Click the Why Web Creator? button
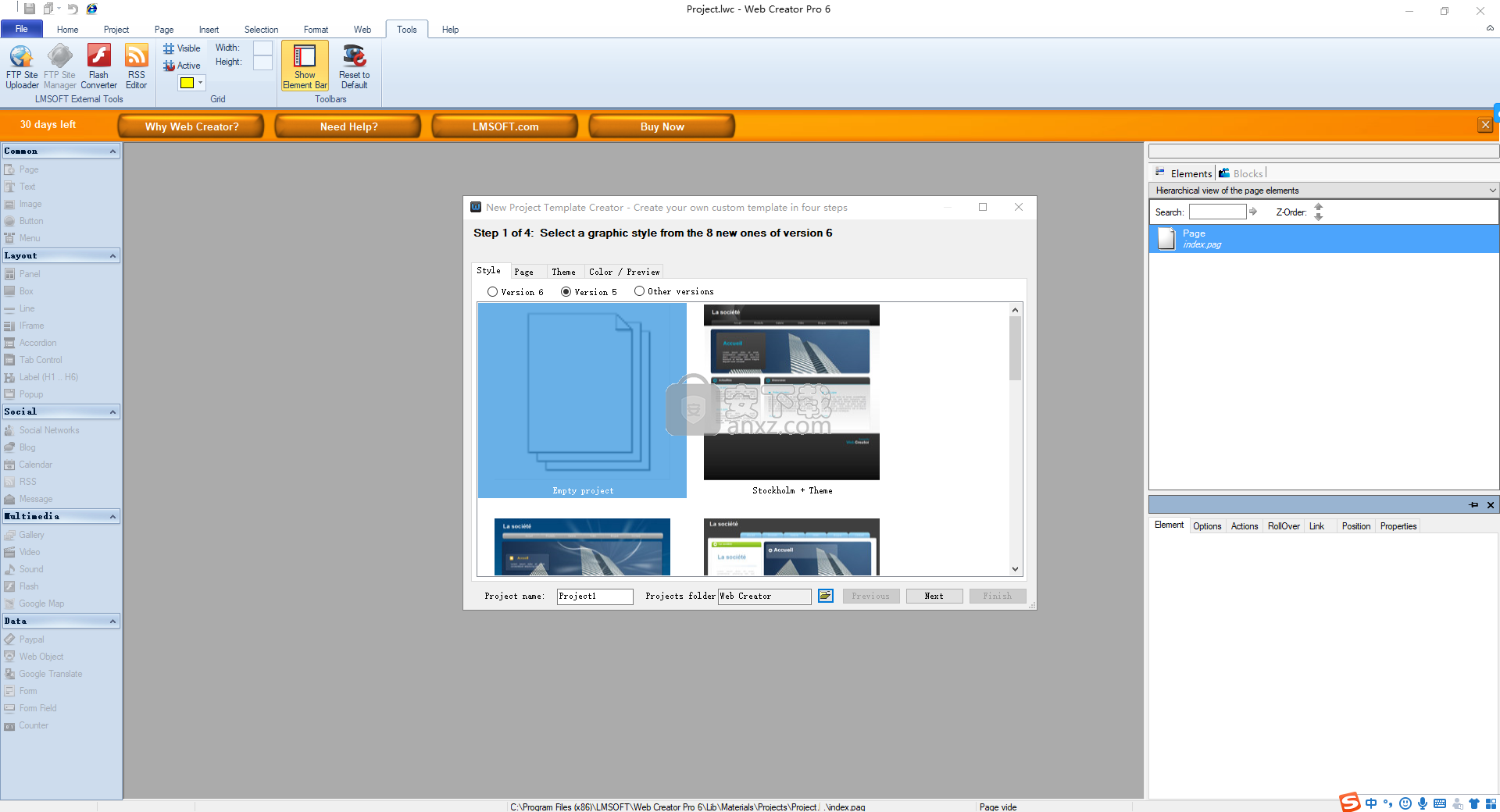This screenshot has width=1500, height=812. coord(191,126)
